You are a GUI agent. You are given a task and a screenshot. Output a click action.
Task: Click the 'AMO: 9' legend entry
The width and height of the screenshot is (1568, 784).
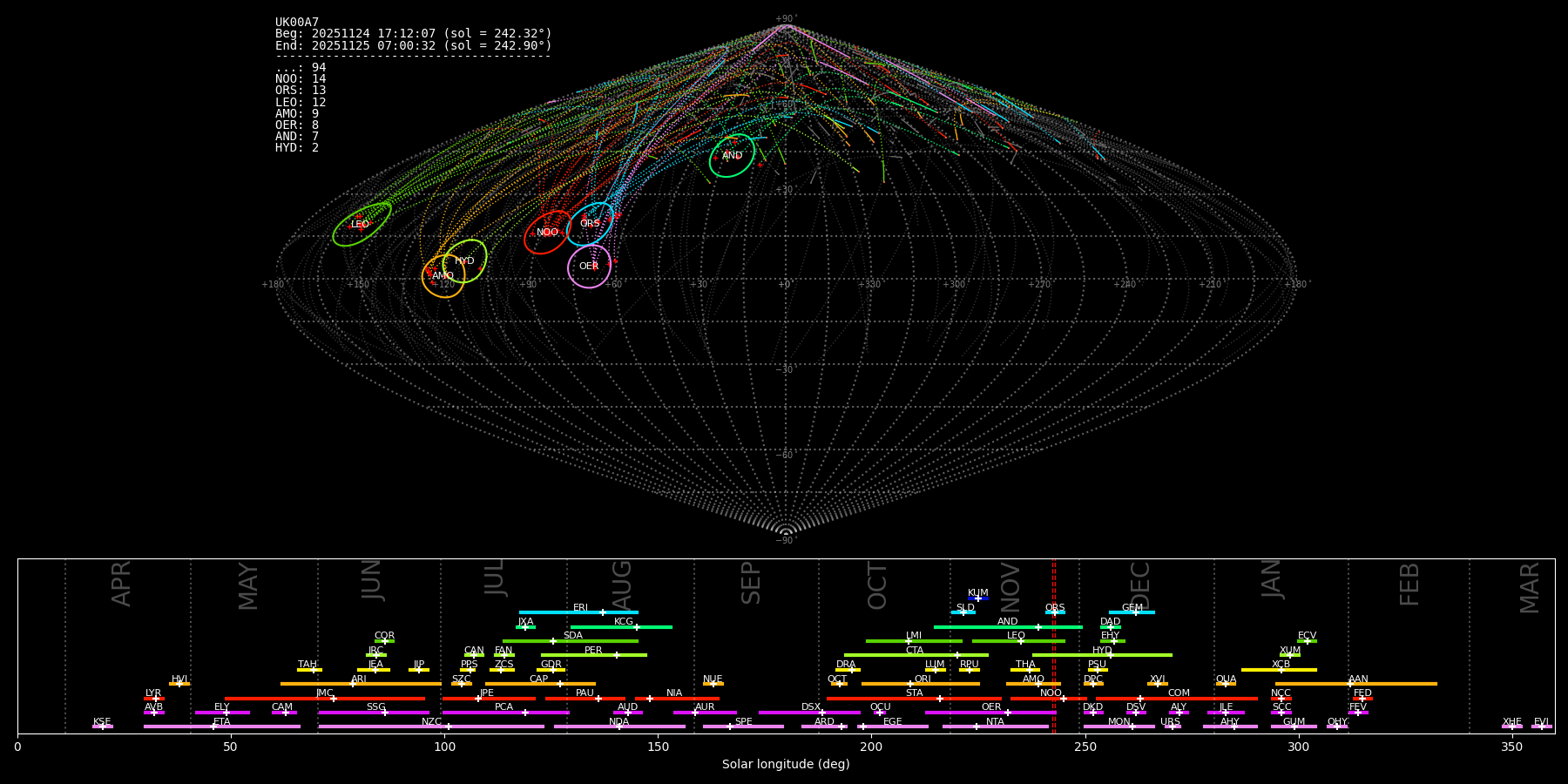(x=297, y=114)
